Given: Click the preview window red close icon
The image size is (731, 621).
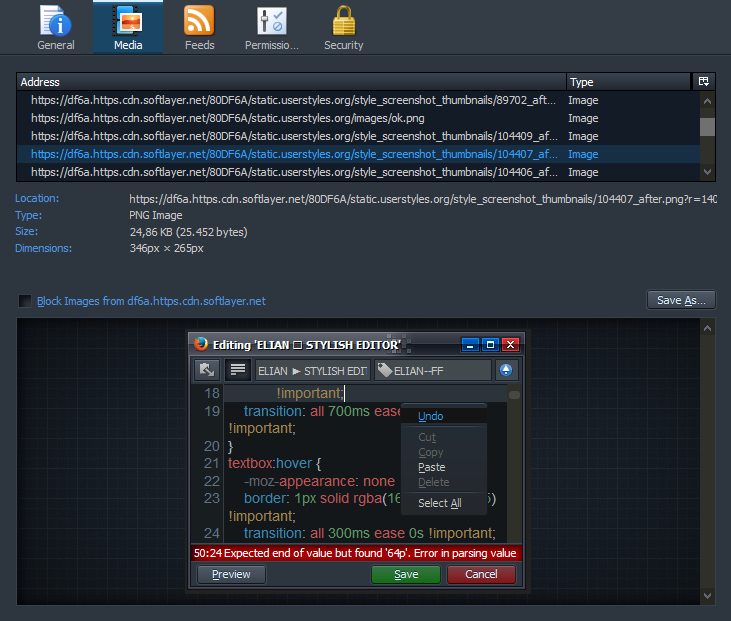Looking at the screenshot, I should pyautogui.click(x=510, y=345).
